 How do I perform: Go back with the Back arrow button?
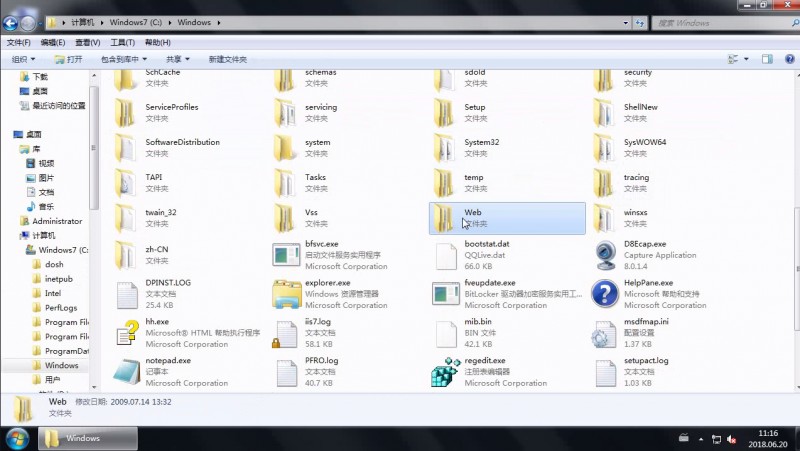pyautogui.click(x=10, y=23)
